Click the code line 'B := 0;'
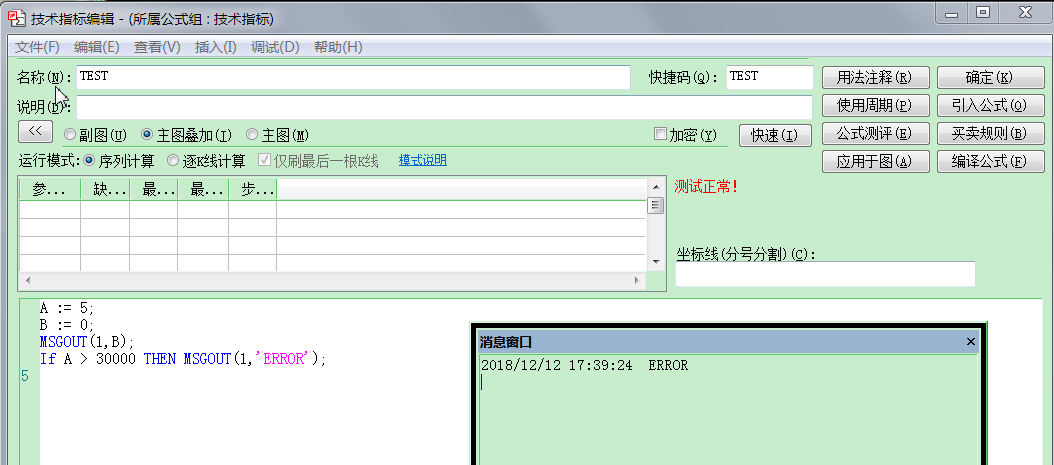Image resolution: width=1054 pixels, height=465 pixels. (67, 325)
